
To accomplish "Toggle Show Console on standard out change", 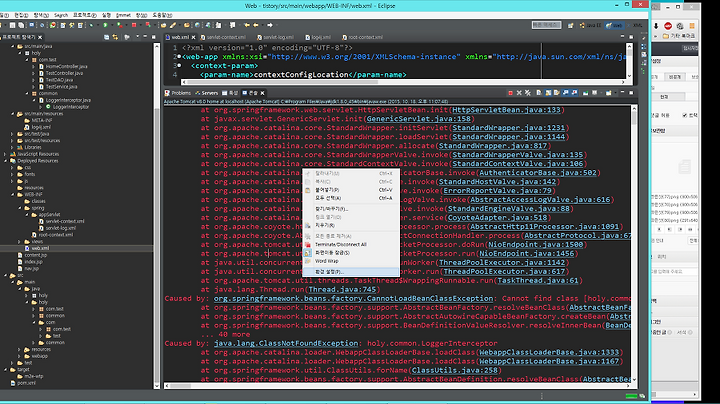I will pyautogui.click(x=565, y=93).
